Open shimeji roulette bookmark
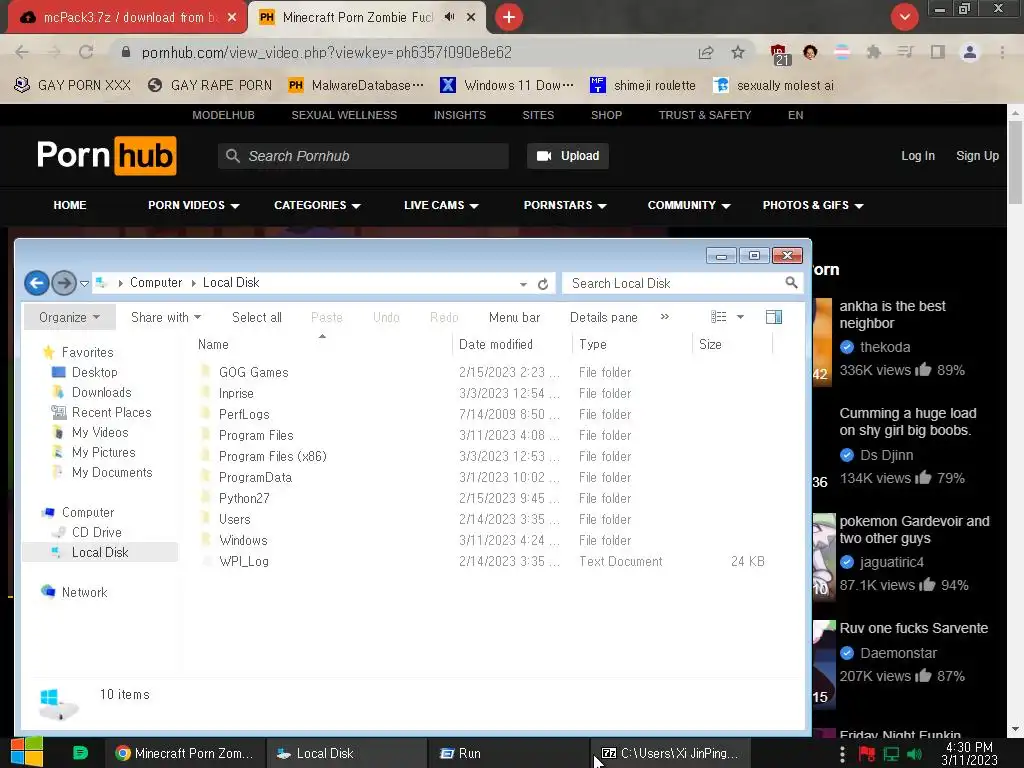The width and height of the screenshot is (1024, 768). [643, 86]
